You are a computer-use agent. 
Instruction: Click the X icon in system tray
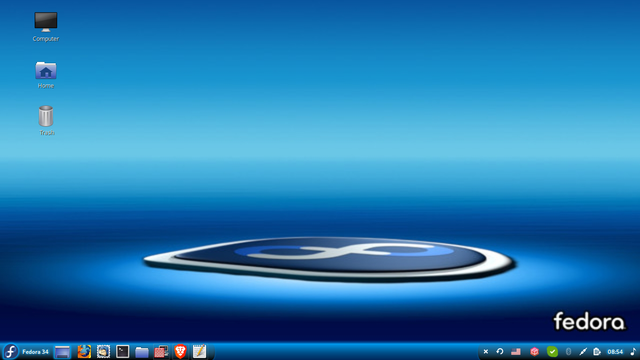[x=486, y=351]
